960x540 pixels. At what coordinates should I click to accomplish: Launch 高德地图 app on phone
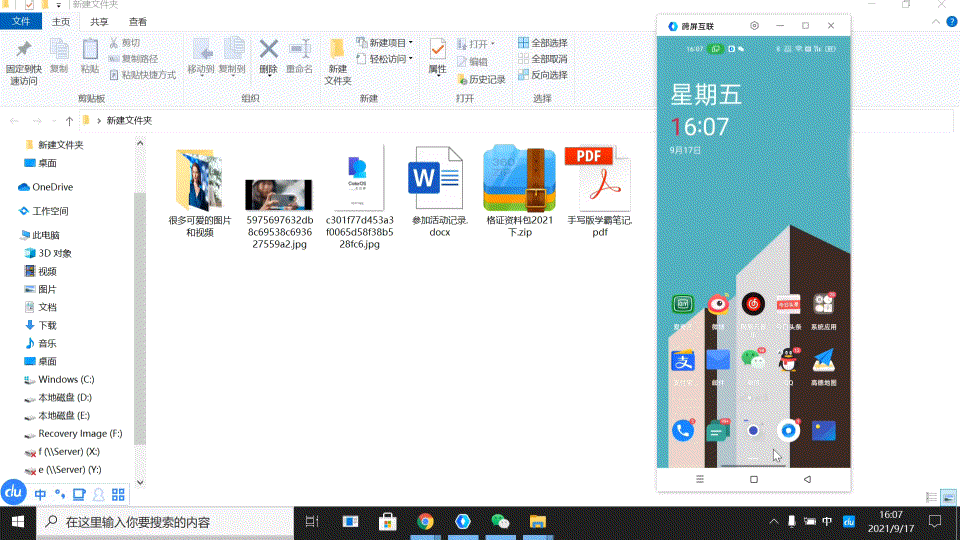pyautogui.click(x=823, y=361)
